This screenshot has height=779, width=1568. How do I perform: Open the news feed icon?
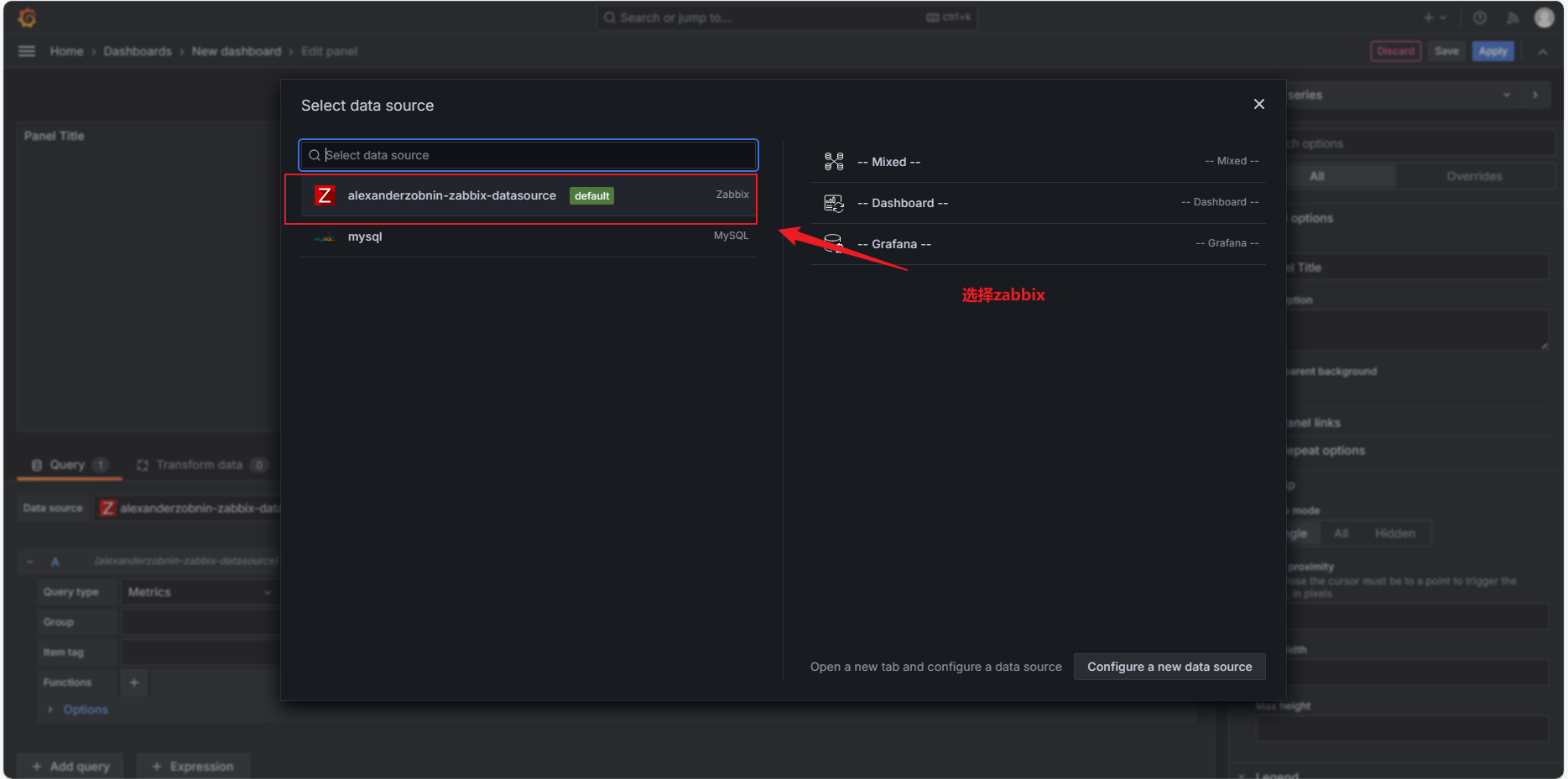pos(1513,18)
